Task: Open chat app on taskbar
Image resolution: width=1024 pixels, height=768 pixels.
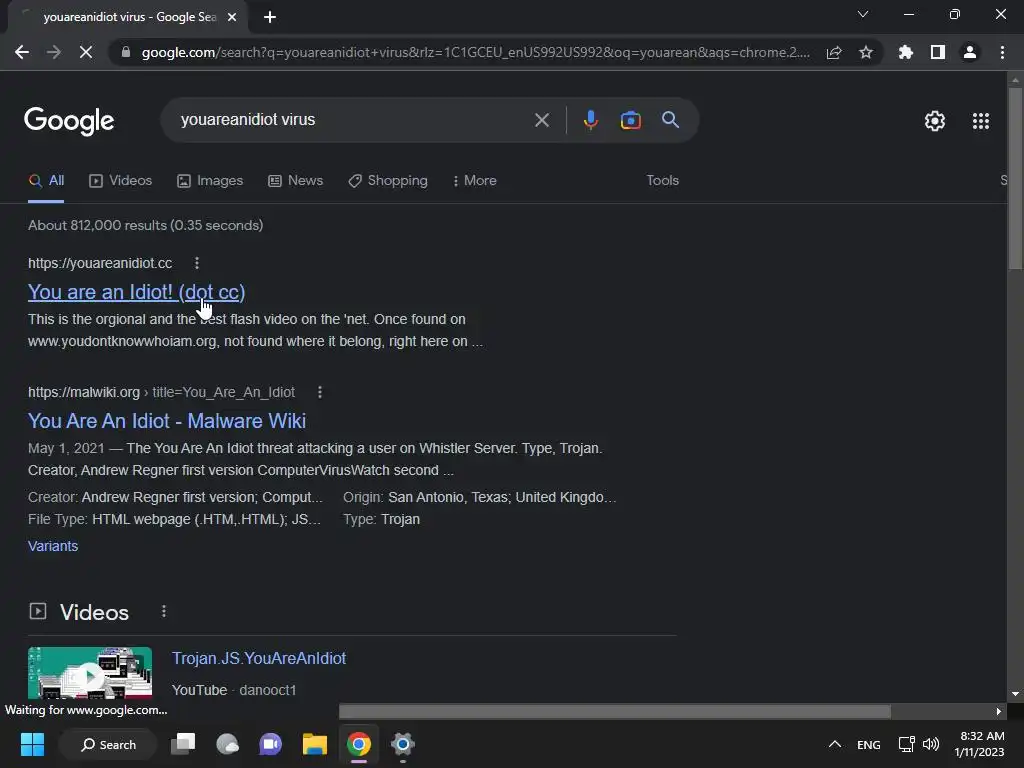Action: [x=270, y=744]
